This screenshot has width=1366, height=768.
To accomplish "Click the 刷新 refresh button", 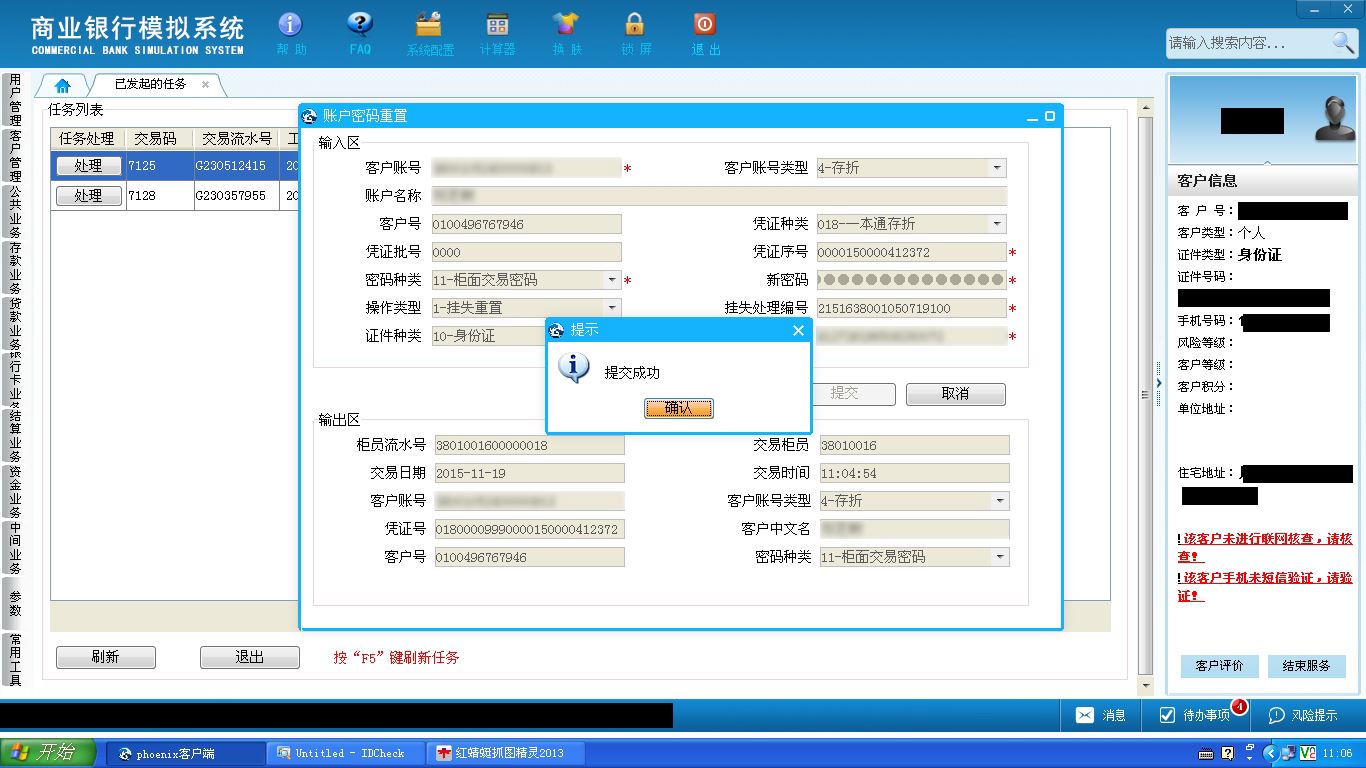I will (x=105, y=657).
